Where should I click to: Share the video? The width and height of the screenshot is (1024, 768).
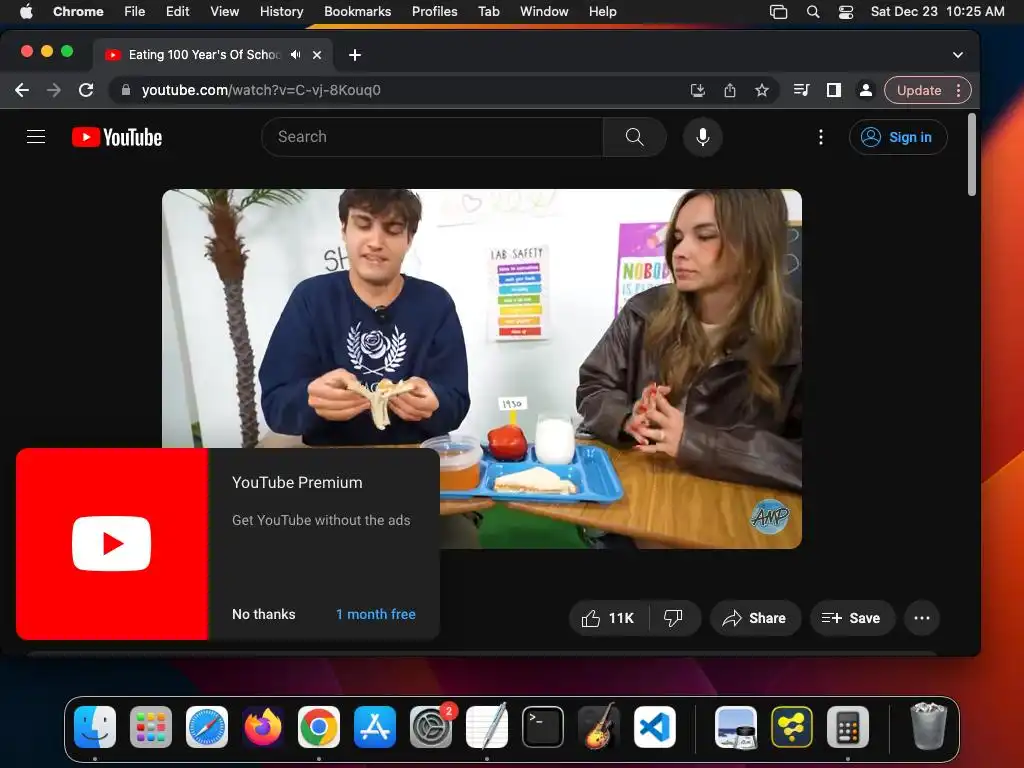point(754,618)
